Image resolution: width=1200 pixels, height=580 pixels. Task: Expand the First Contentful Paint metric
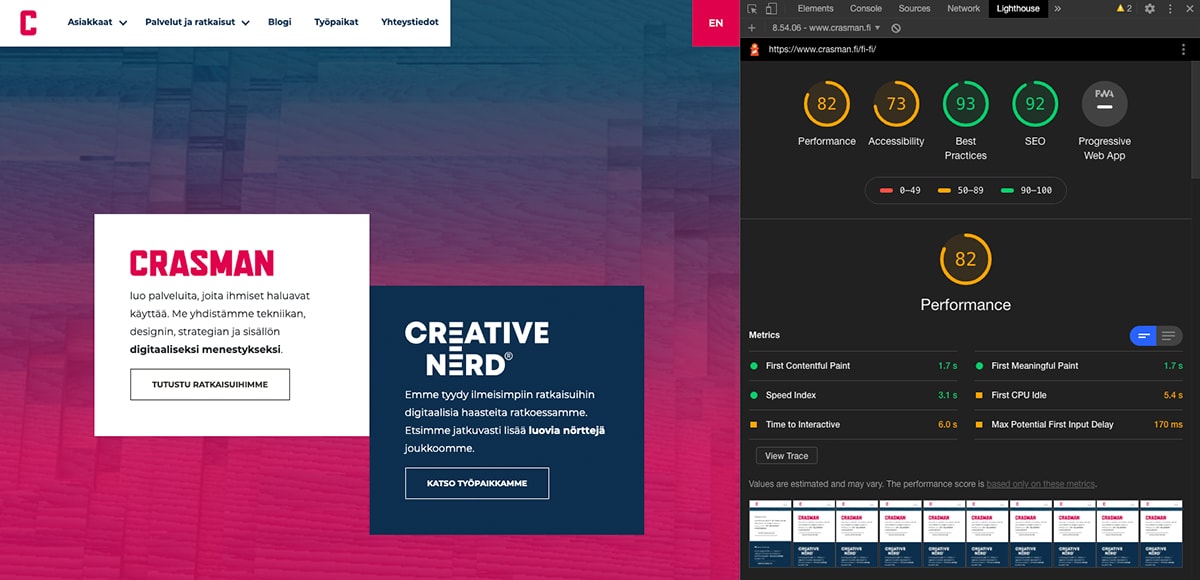click(853, 366)
